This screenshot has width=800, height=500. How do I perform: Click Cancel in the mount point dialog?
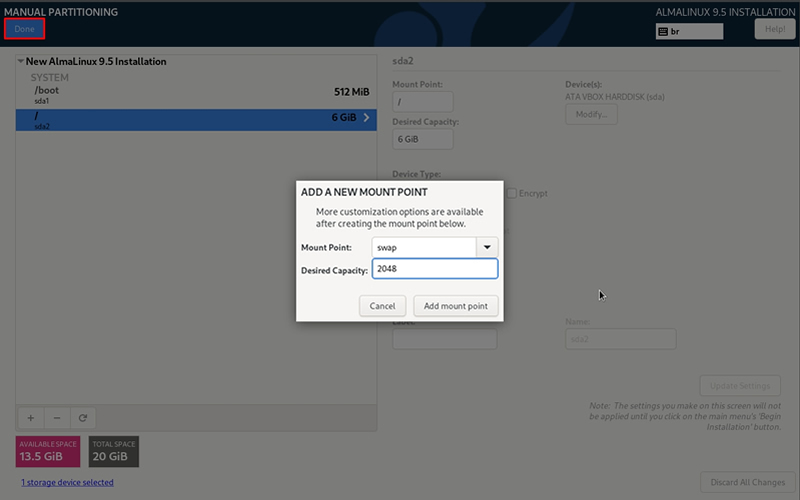pos(382,306)
